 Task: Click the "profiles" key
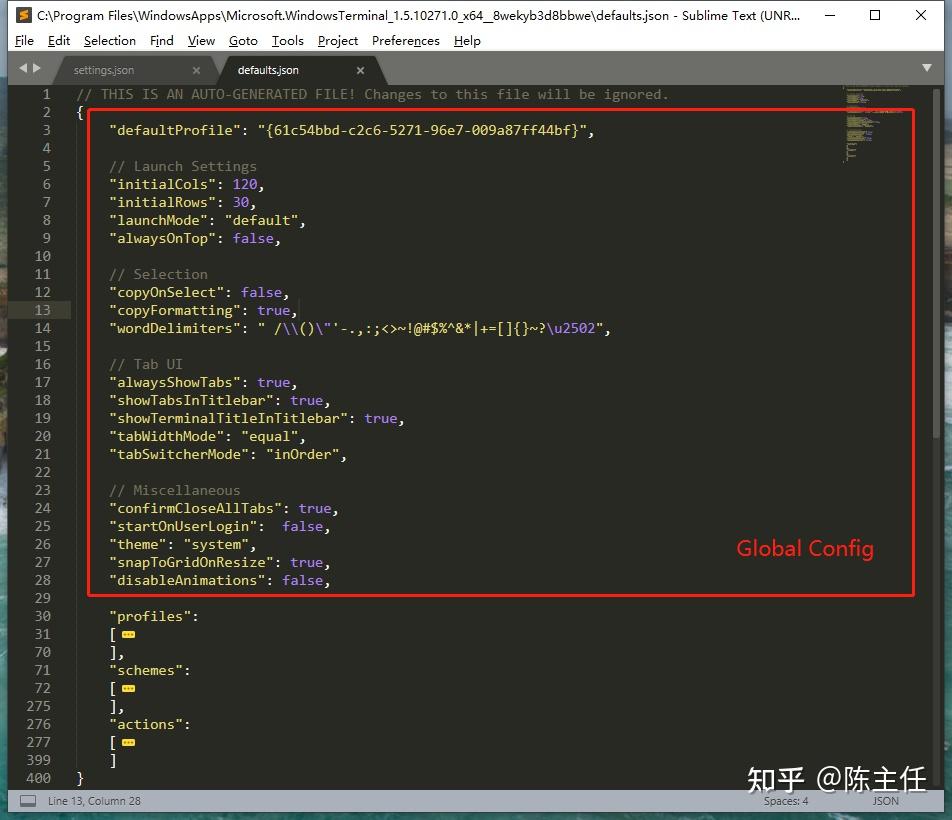pos(150,617)
